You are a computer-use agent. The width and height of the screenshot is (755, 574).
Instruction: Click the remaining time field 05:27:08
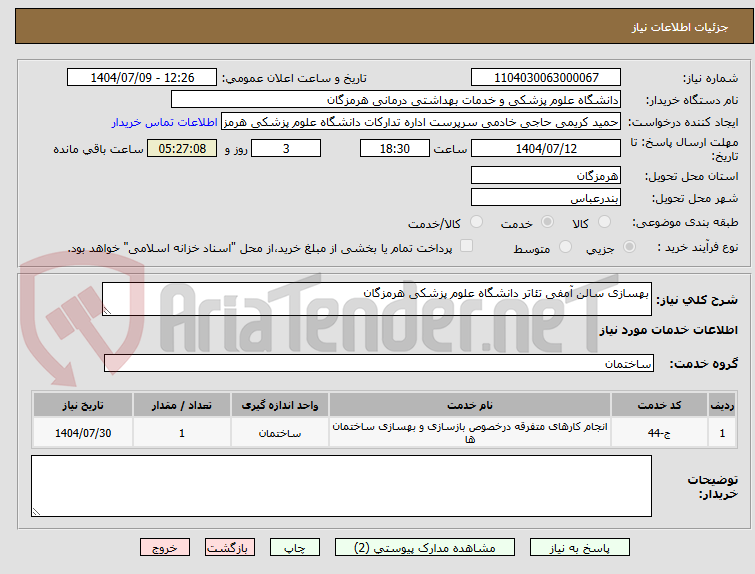click(182, 148)
